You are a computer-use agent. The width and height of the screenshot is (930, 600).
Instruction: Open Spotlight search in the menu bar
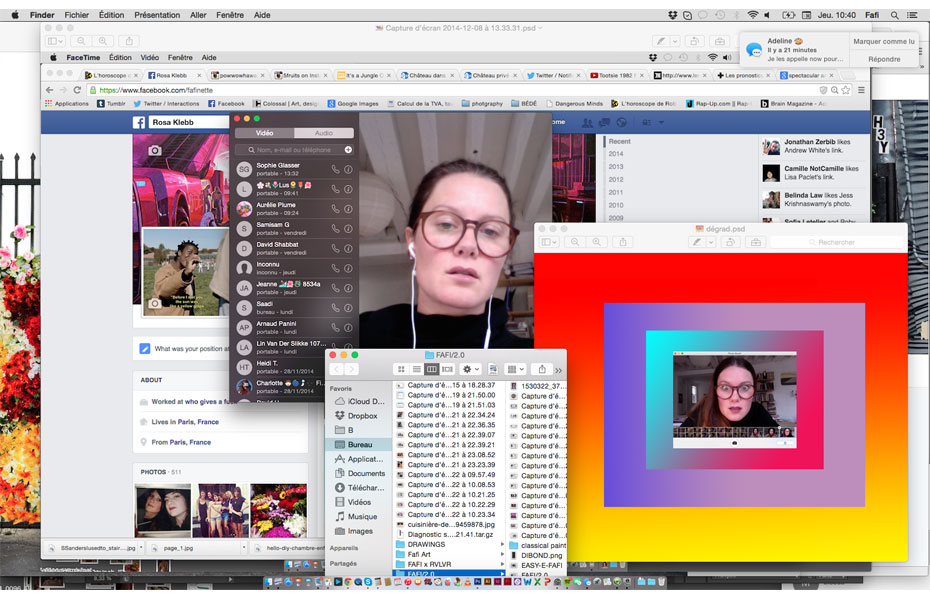click(x=894, y=15)
